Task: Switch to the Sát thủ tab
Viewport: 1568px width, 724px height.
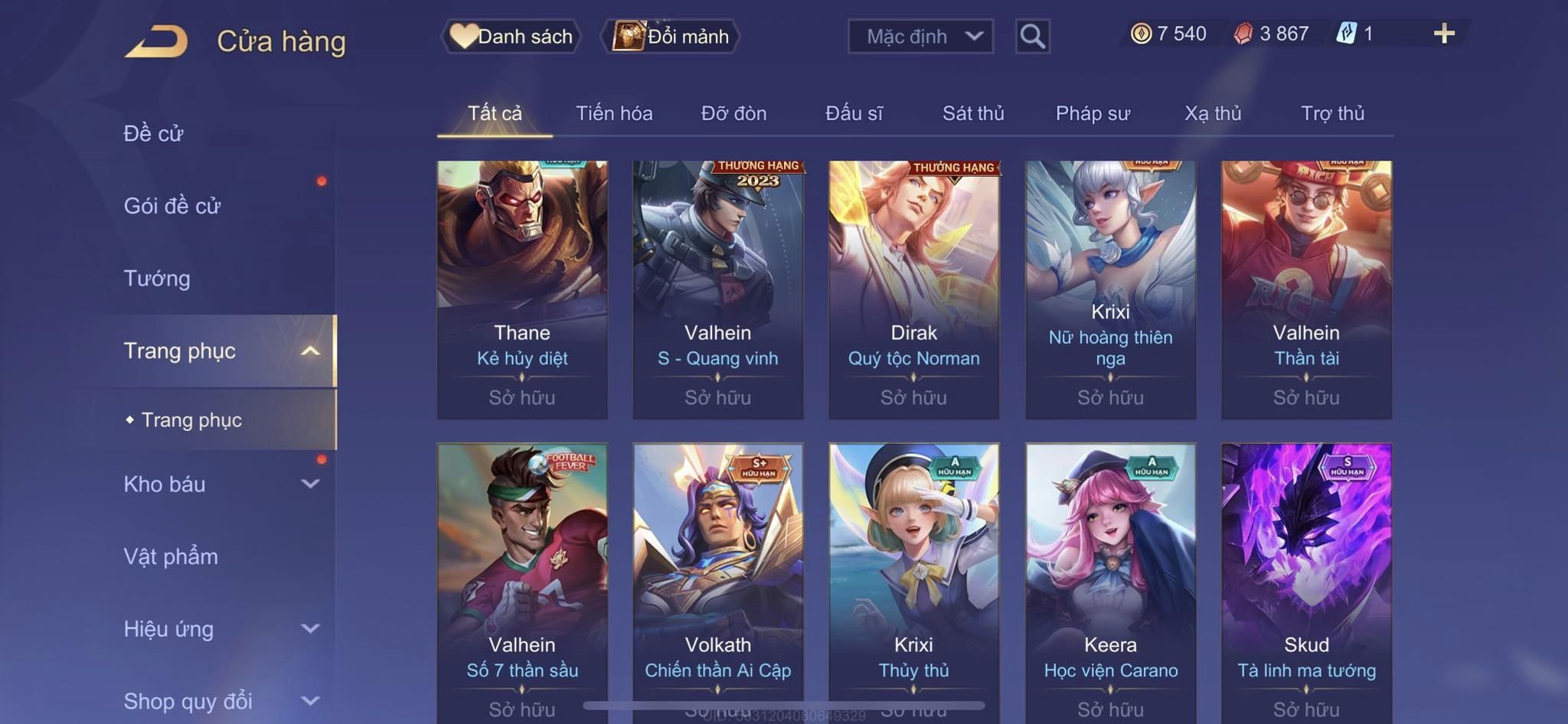Action: coord(973,113)
